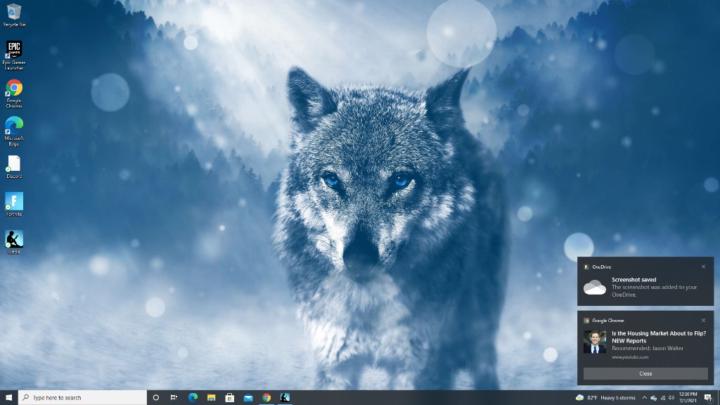
Task: Open Task View in the taskbar
Action: click(x=174, y=397)
